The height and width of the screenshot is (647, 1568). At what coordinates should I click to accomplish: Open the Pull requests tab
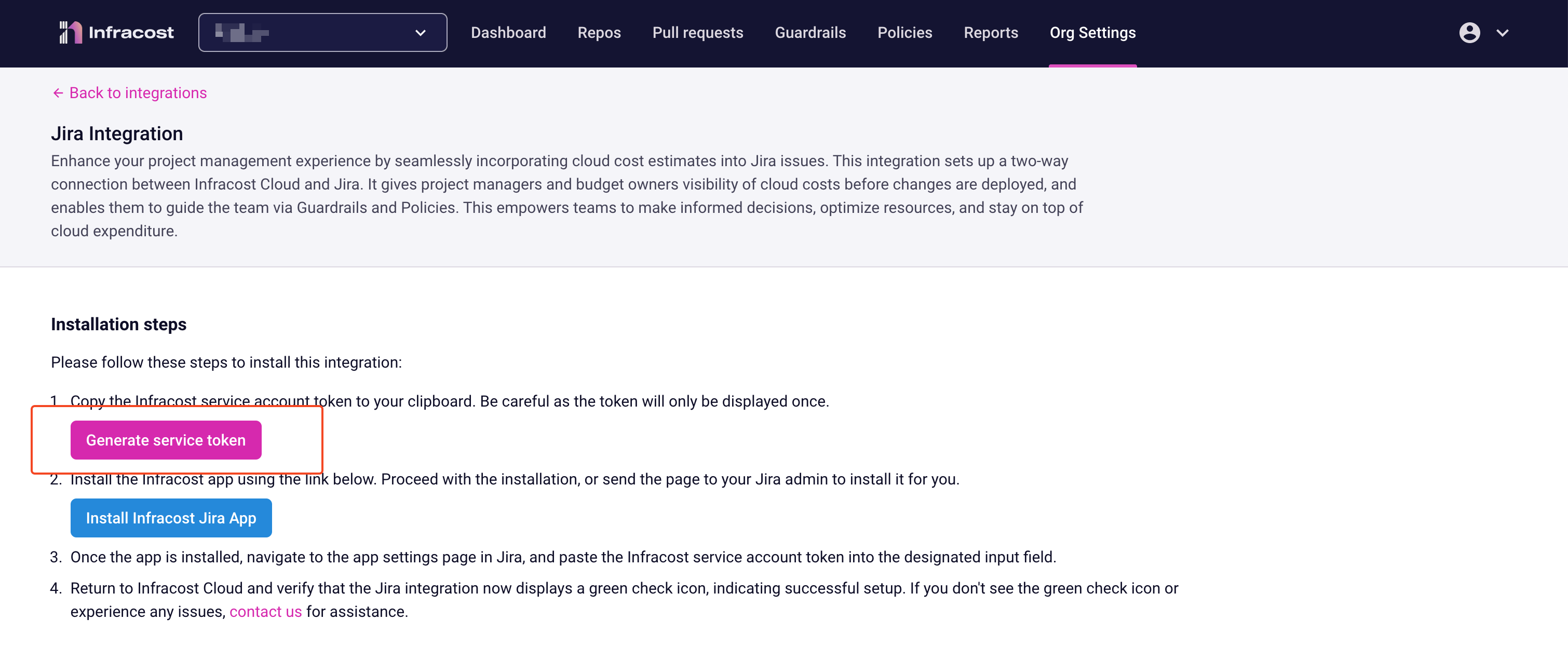(697, 32)
